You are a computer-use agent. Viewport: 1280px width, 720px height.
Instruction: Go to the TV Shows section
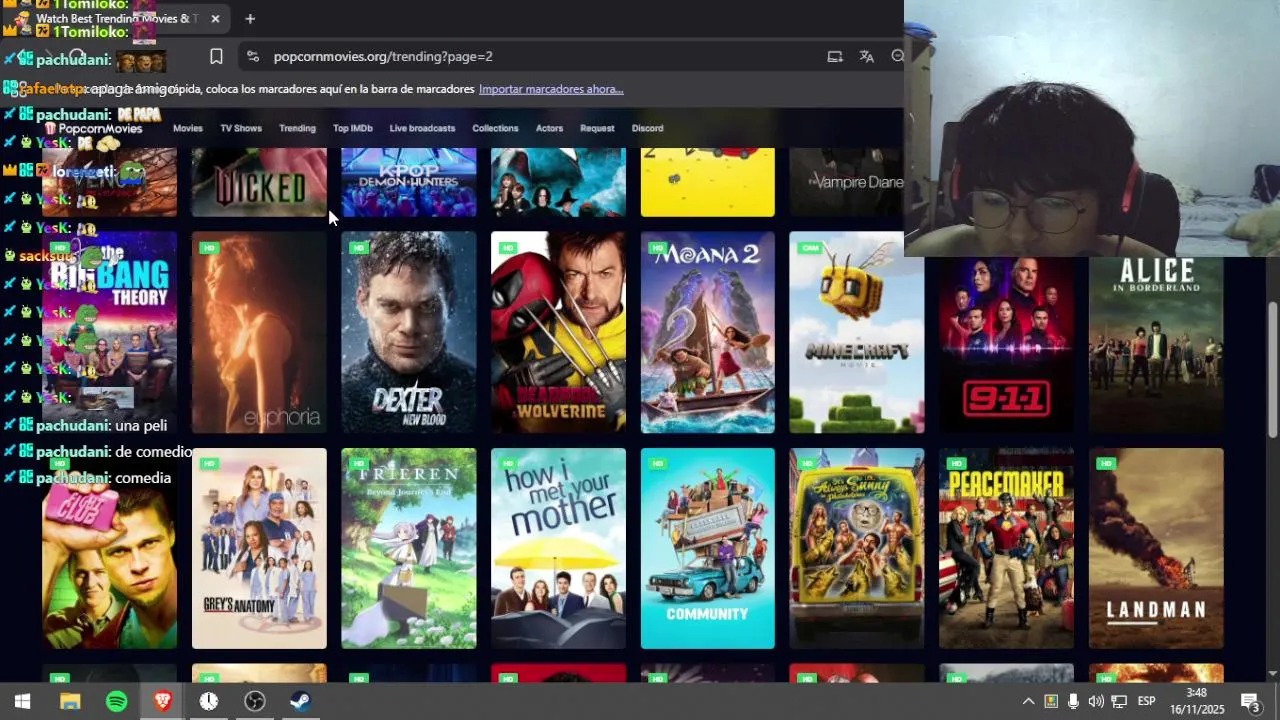pyautogui.click(x=241, y=128)
